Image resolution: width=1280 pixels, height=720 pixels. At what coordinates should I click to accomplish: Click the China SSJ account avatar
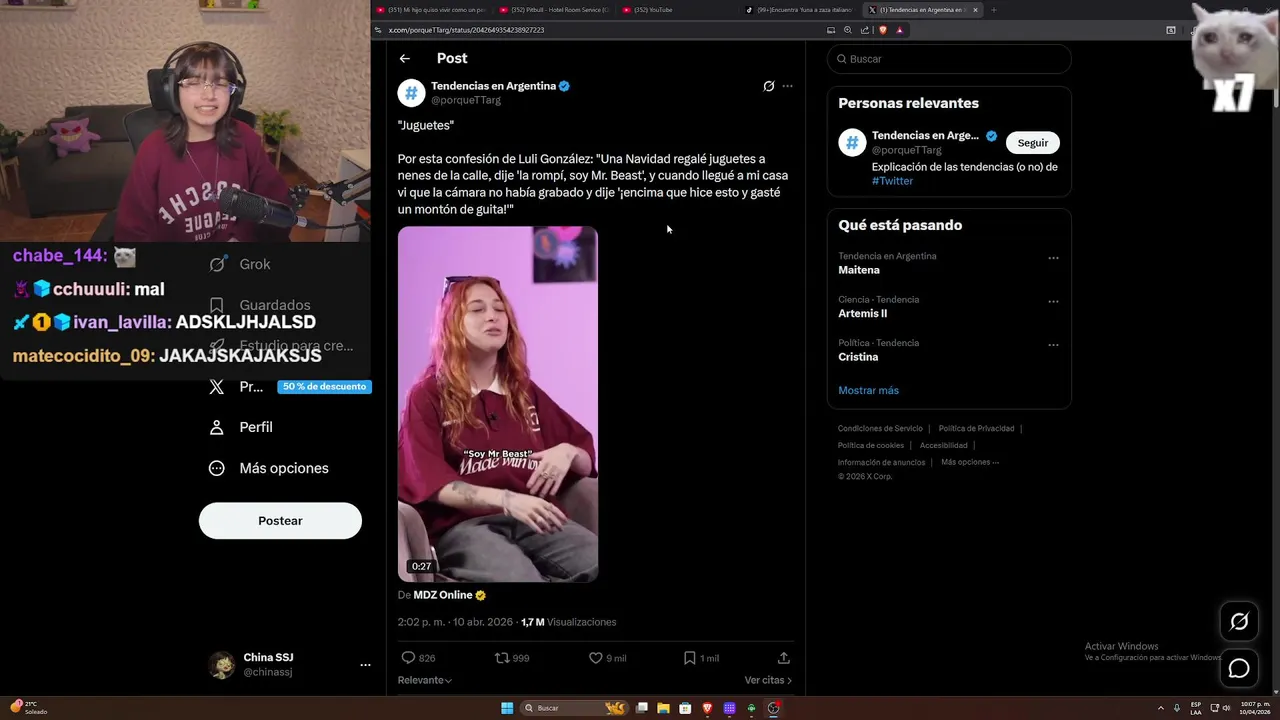(222, 665)
